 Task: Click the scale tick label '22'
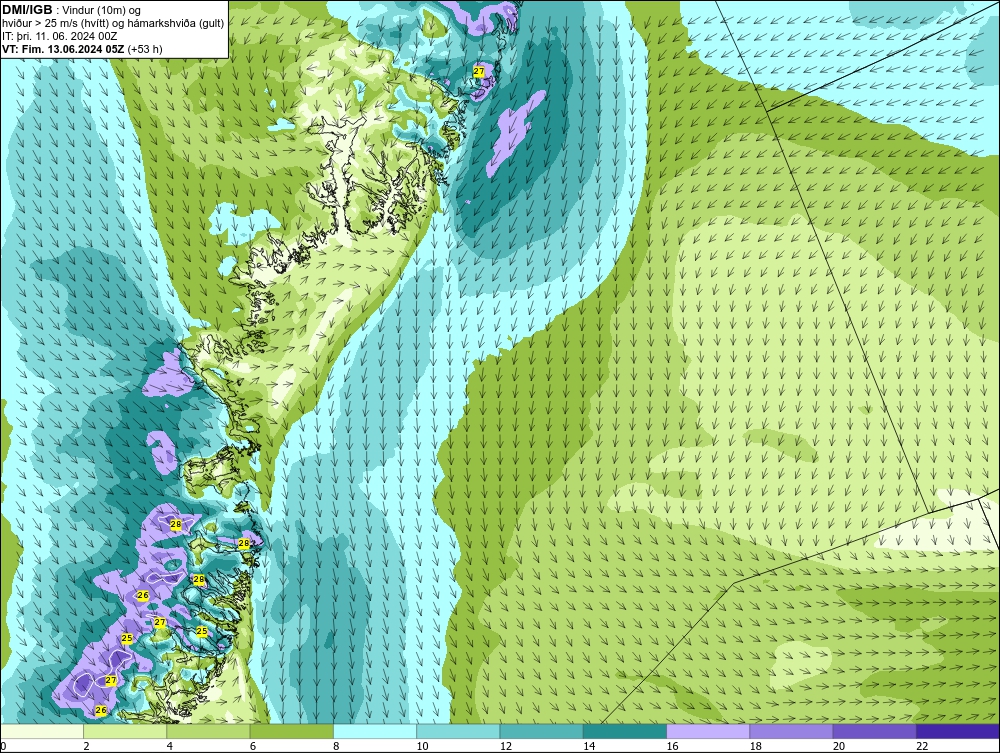click(922, 747)
